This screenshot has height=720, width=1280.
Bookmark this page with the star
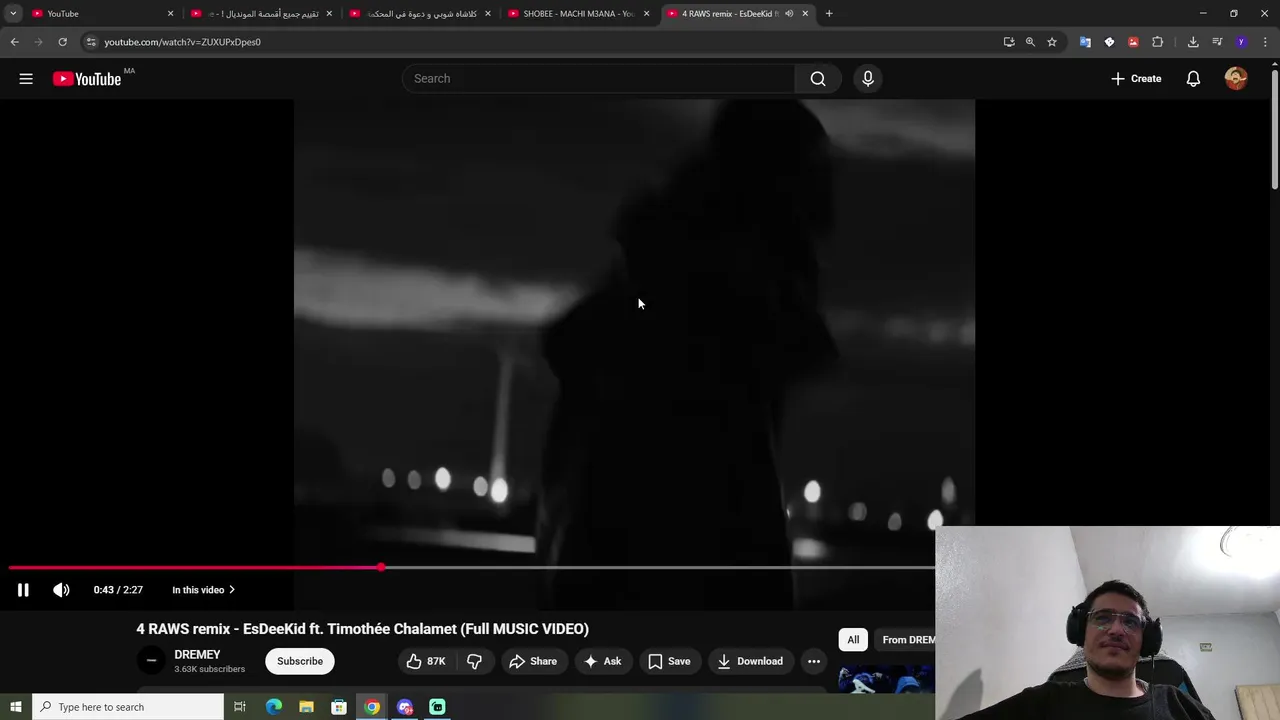(1052, 42)
